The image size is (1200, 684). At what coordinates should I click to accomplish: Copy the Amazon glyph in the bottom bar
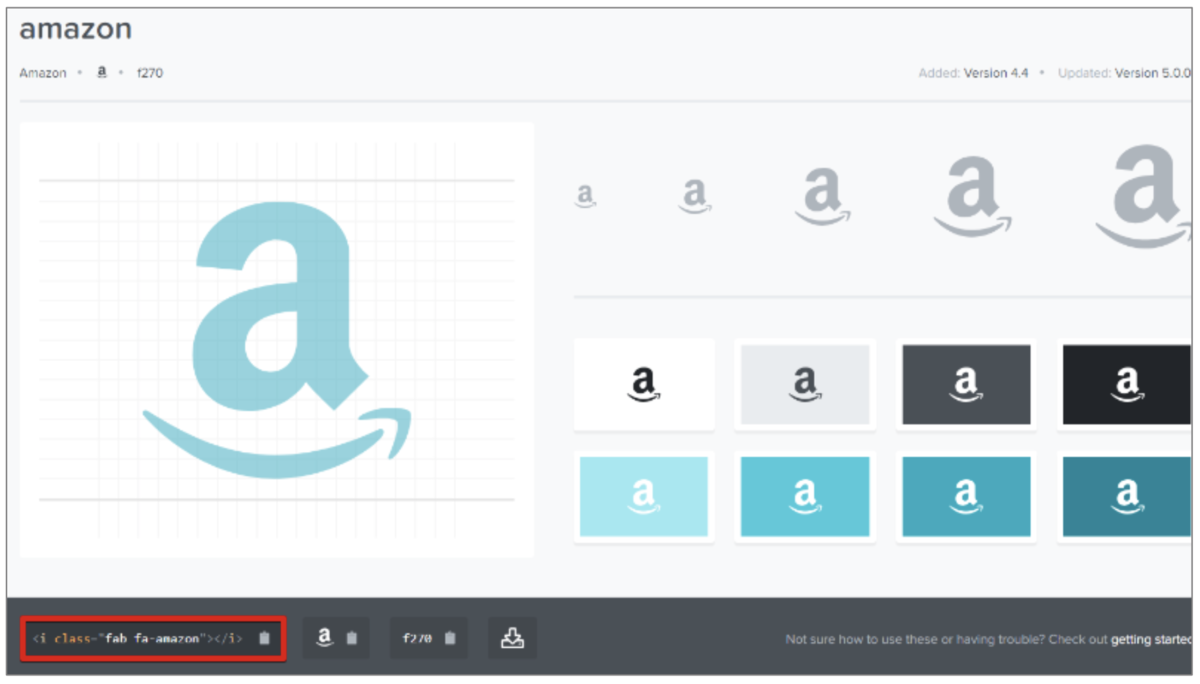pyautogui.click(x=336, y=638)
